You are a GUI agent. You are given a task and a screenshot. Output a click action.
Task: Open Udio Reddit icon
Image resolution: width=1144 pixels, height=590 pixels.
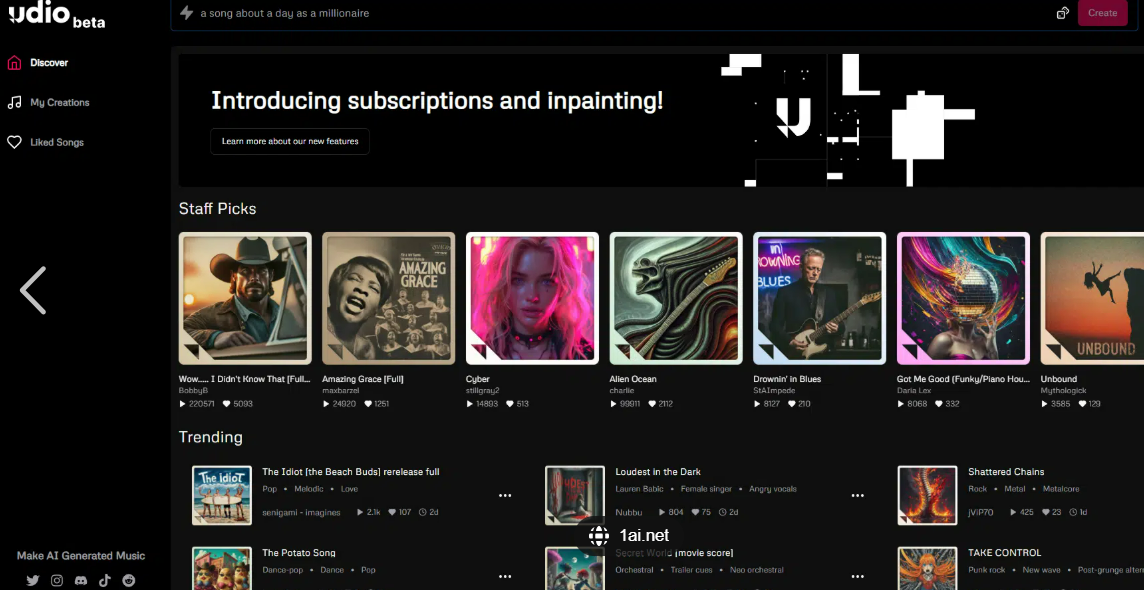pos(129,581)
